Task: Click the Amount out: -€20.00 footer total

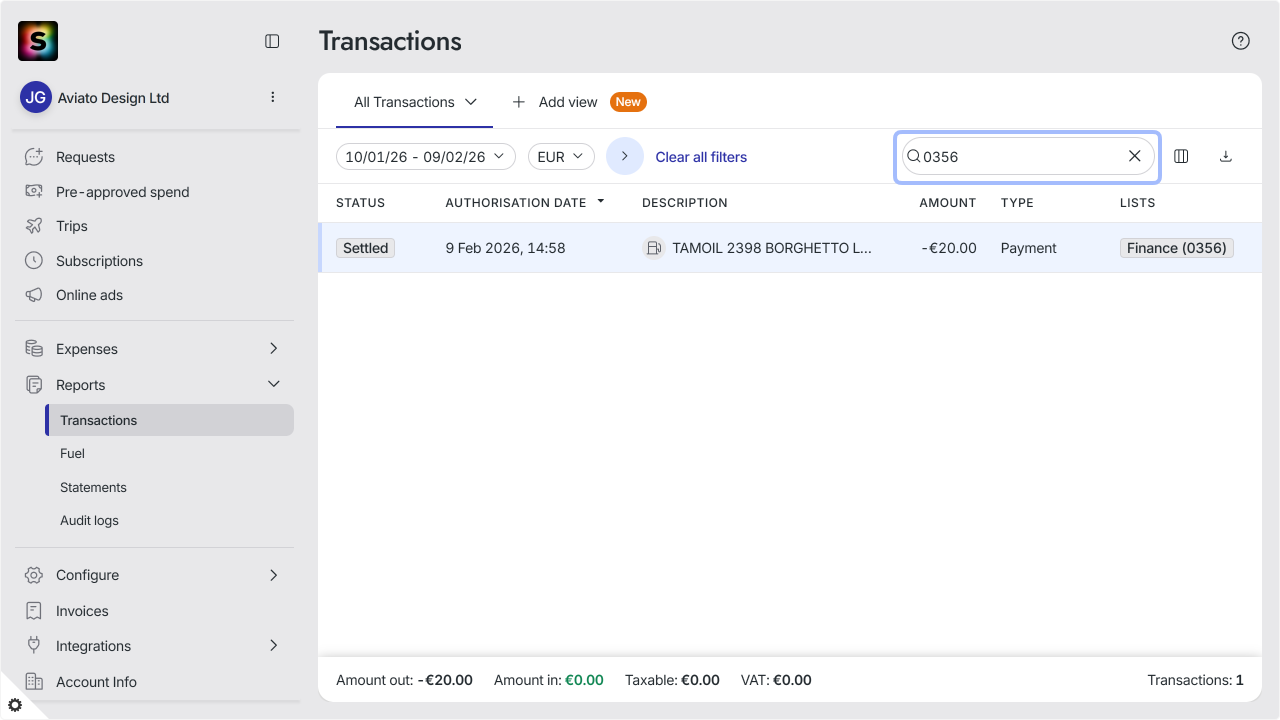Action: (404, 680)
